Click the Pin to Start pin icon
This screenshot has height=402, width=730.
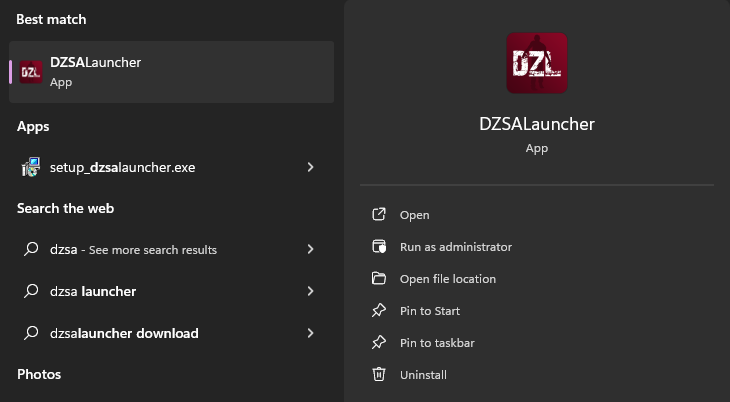(379, 311)
